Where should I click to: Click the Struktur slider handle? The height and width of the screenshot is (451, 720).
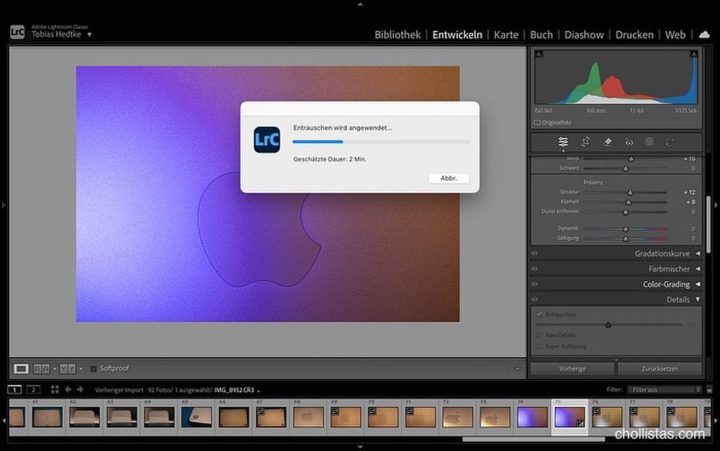(x=630, y=192)
